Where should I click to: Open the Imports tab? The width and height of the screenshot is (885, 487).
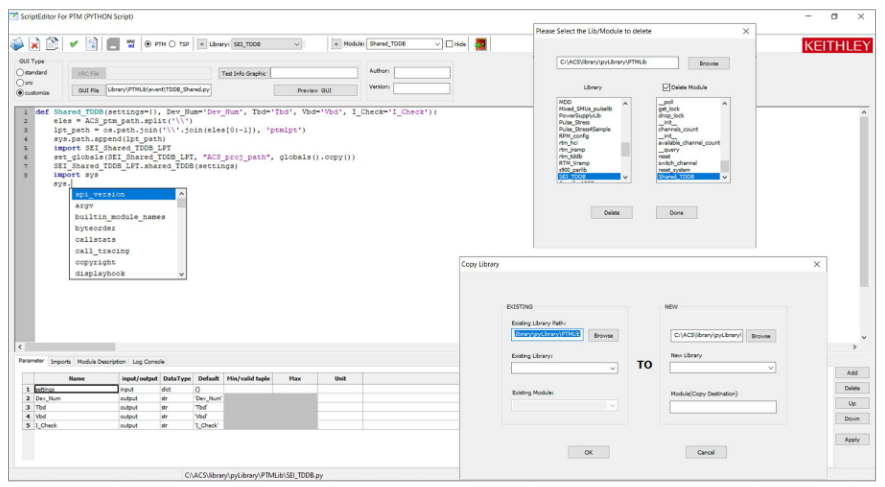[x=61, y=361]
